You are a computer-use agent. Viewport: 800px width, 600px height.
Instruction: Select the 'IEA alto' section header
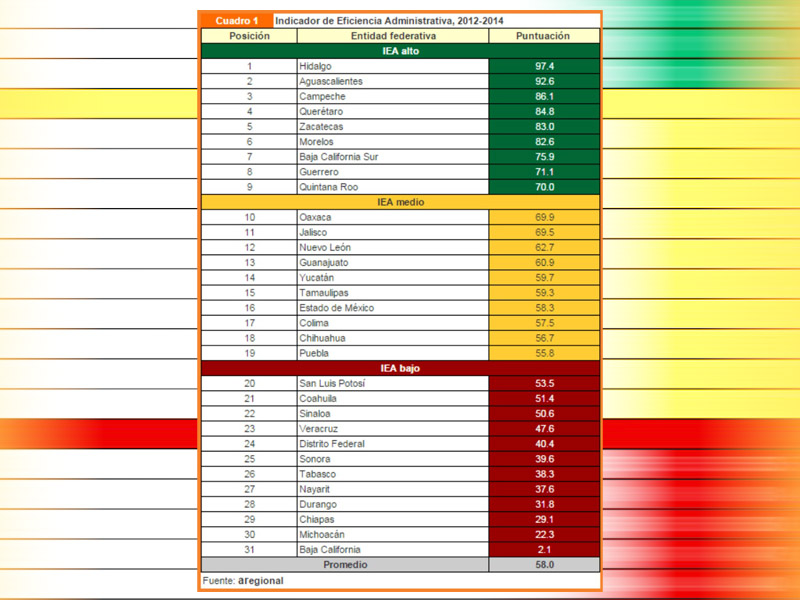coord(401,51)
